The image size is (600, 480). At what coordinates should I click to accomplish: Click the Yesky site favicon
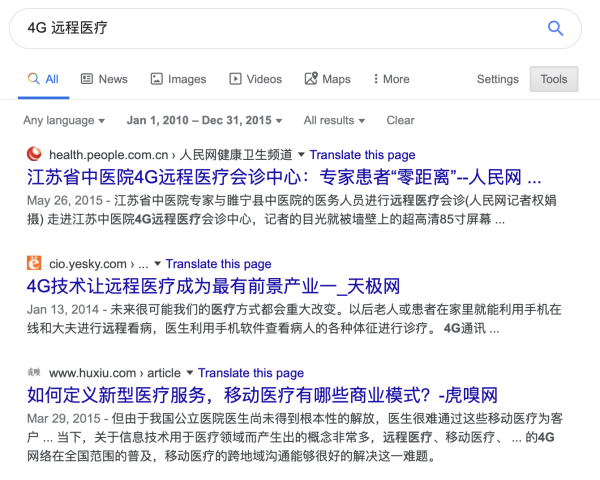(34, 264)
